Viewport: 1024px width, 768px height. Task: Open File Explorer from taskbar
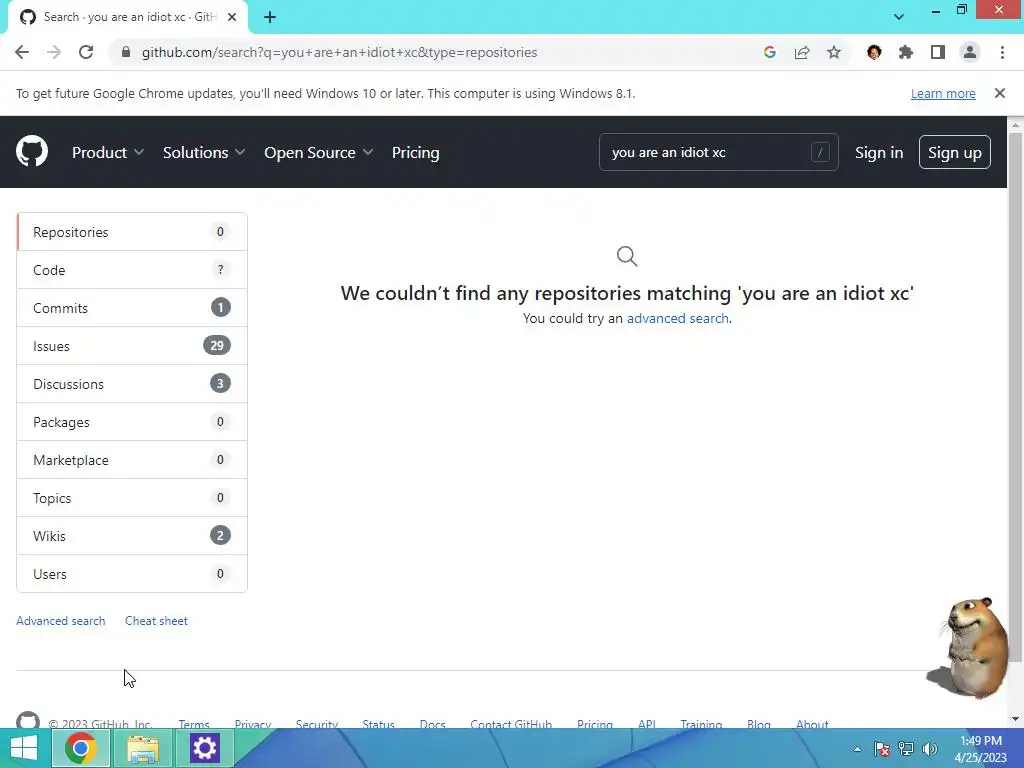point(142,748)
